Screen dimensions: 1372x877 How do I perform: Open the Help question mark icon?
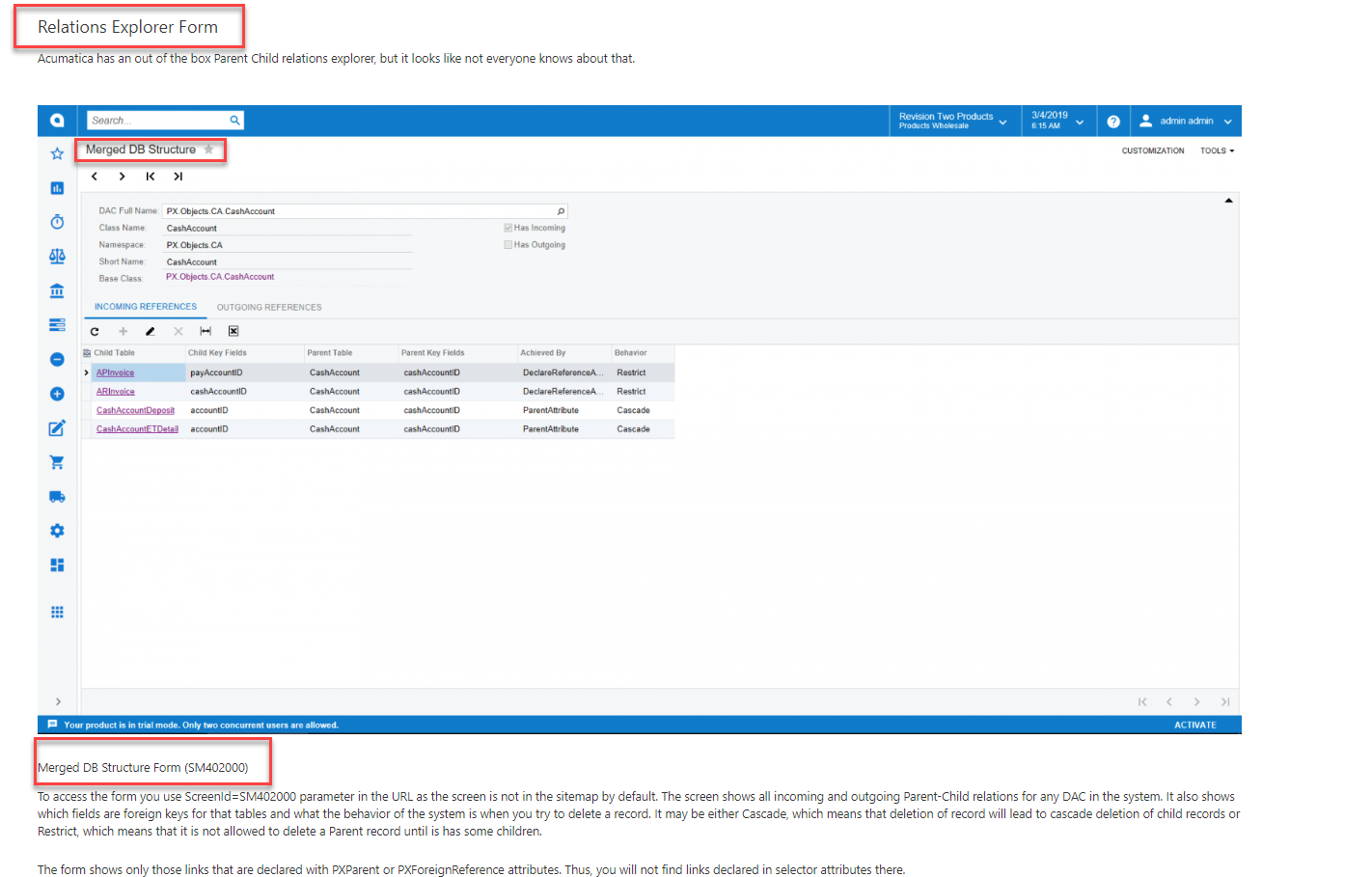click(x=1113, y=122)
